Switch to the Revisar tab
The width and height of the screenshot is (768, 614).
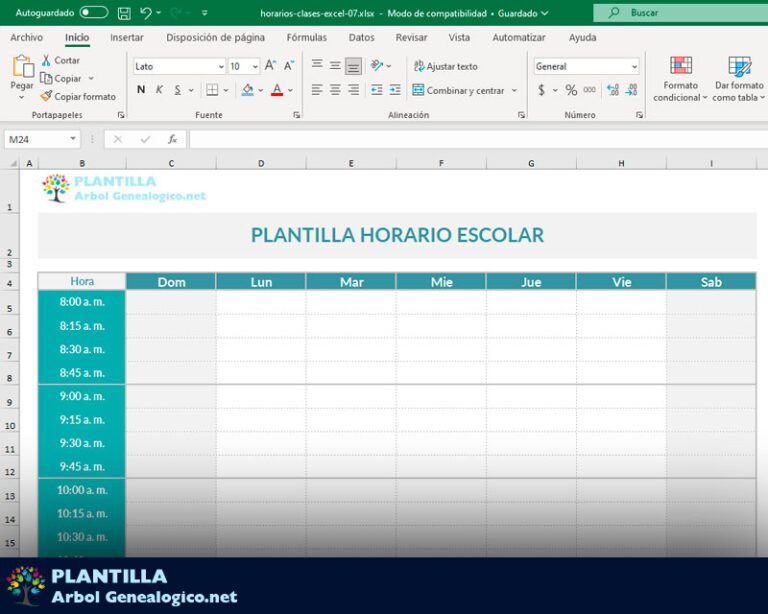(411, 37)
